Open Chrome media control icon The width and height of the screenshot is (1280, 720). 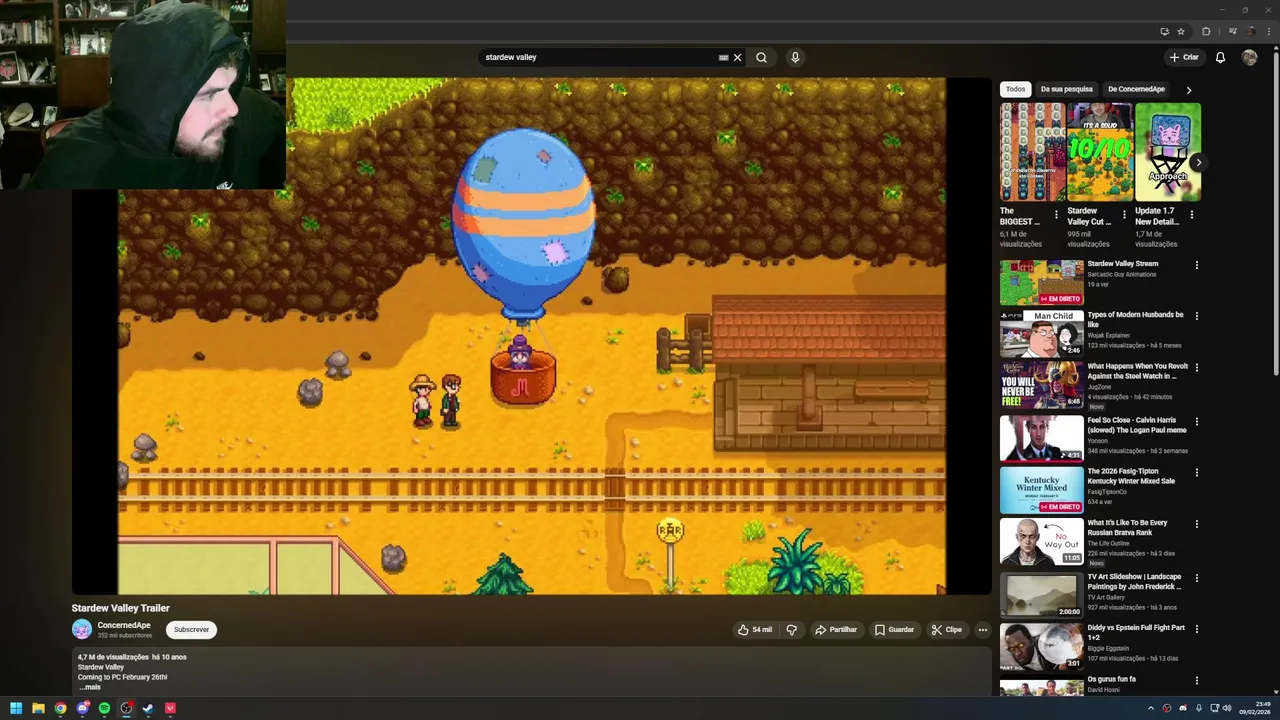coord(1233,31)
